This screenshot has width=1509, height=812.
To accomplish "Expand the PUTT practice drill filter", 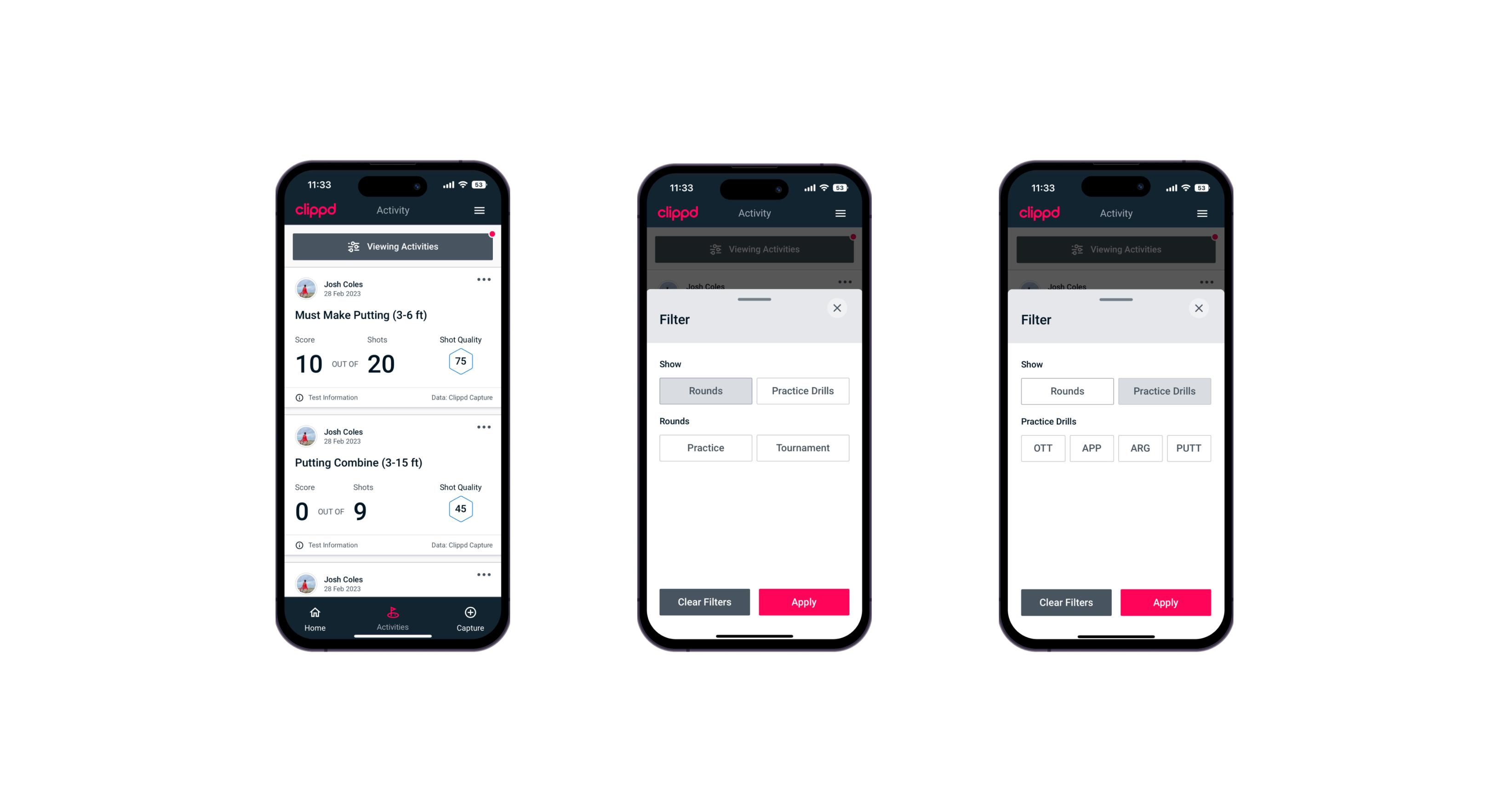I will click(x=1190, y=448).
